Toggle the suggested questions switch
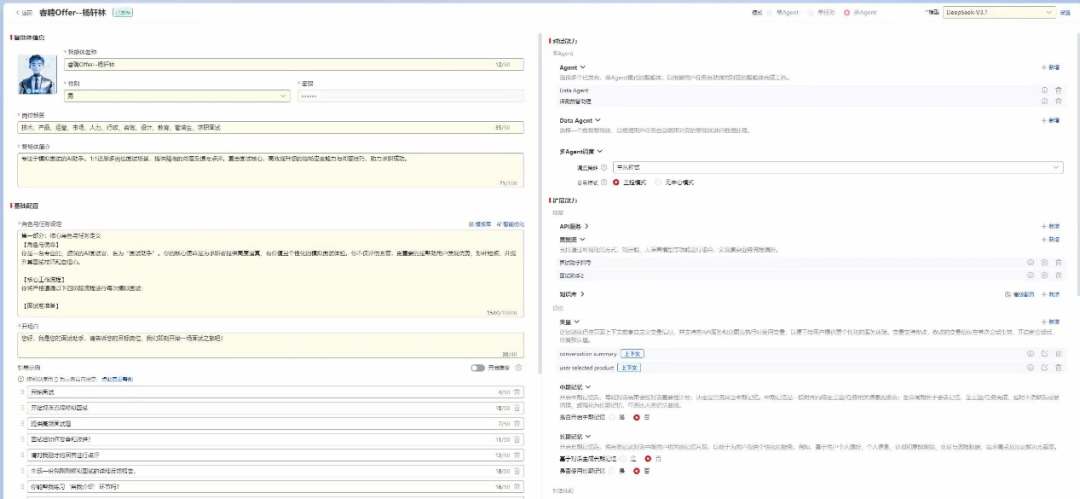The width and height of the screenshot is (1080, 499). 478,367
